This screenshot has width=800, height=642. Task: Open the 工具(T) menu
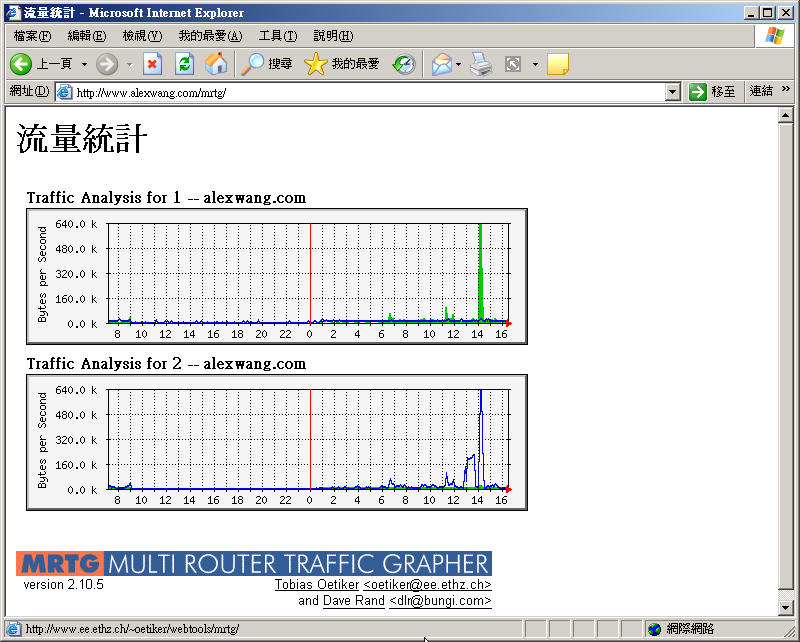pos(277,36)
